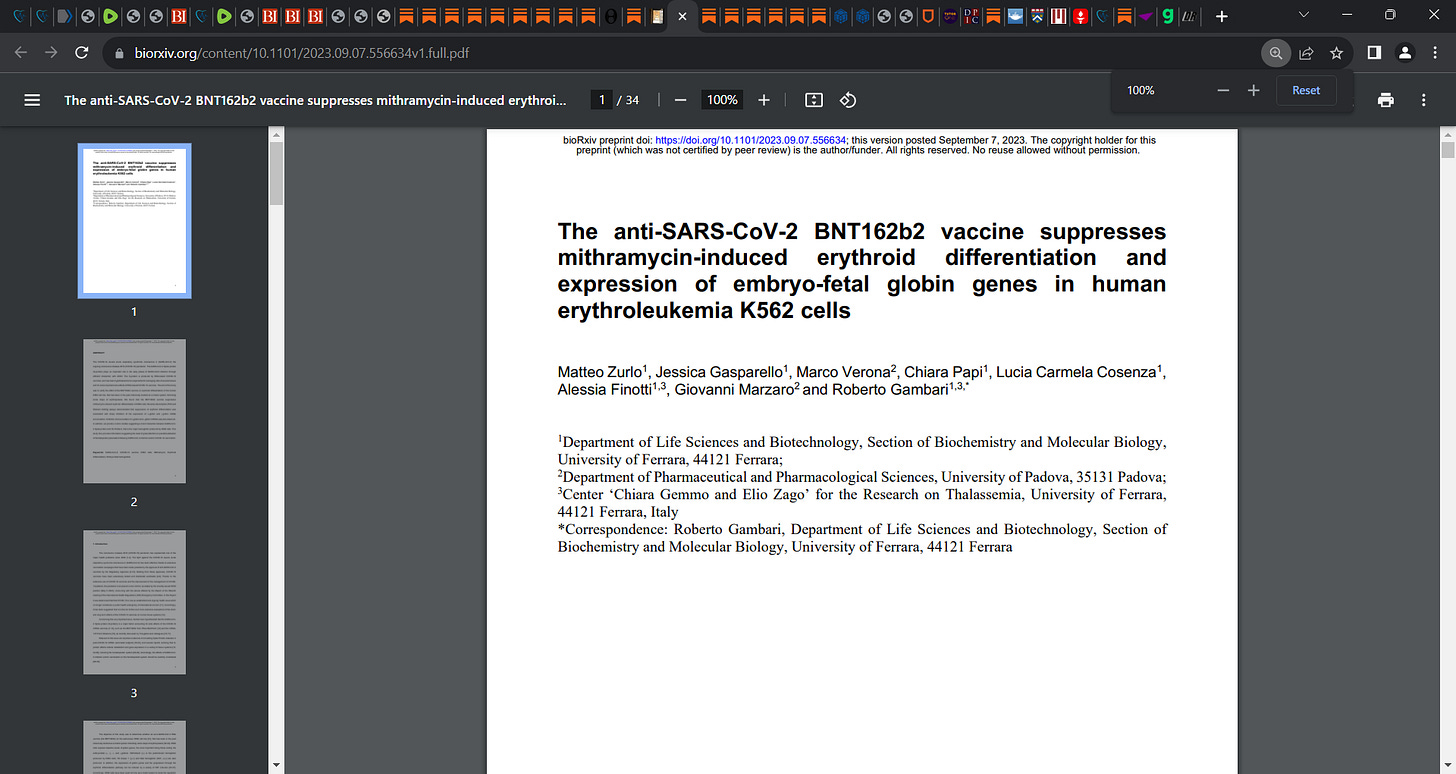Click the PDF zoom out minus button
Screen dimensions: 1456x774
pyautogui.click(x=680, y=100)
